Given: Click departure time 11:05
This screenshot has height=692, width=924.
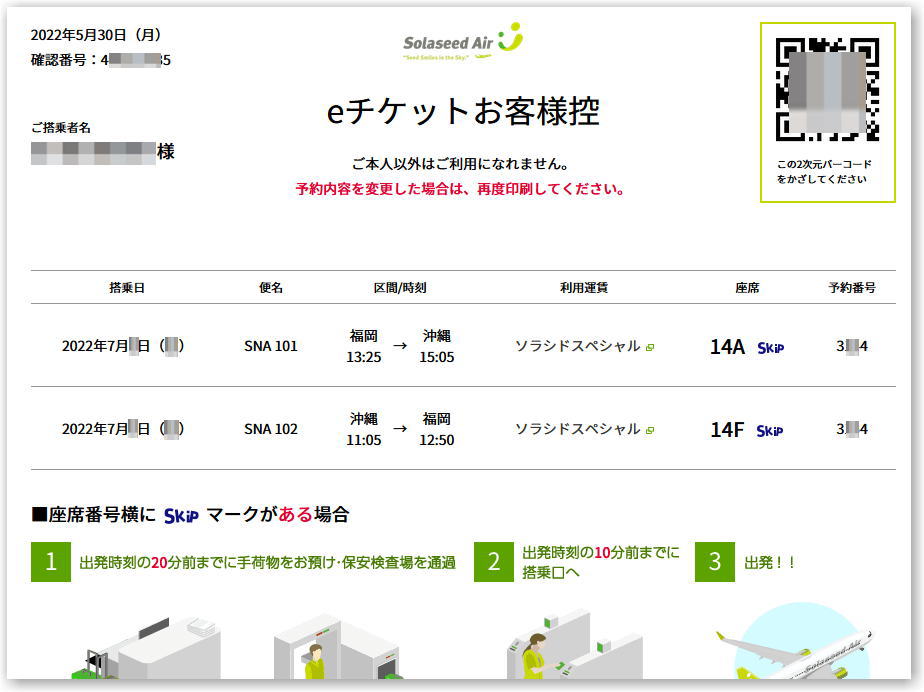Looking at the screenshot, I should pyautogui.click(x=364, y=440).
